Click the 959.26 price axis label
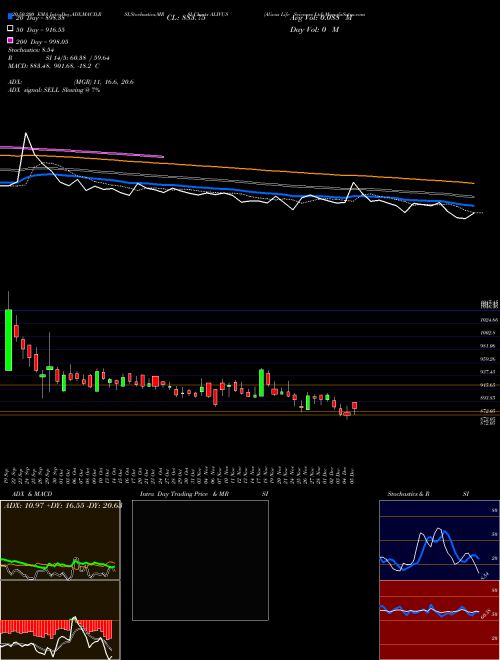Image resolution: width=500 pixels, height=660 pixels. (x=489, y=359)
